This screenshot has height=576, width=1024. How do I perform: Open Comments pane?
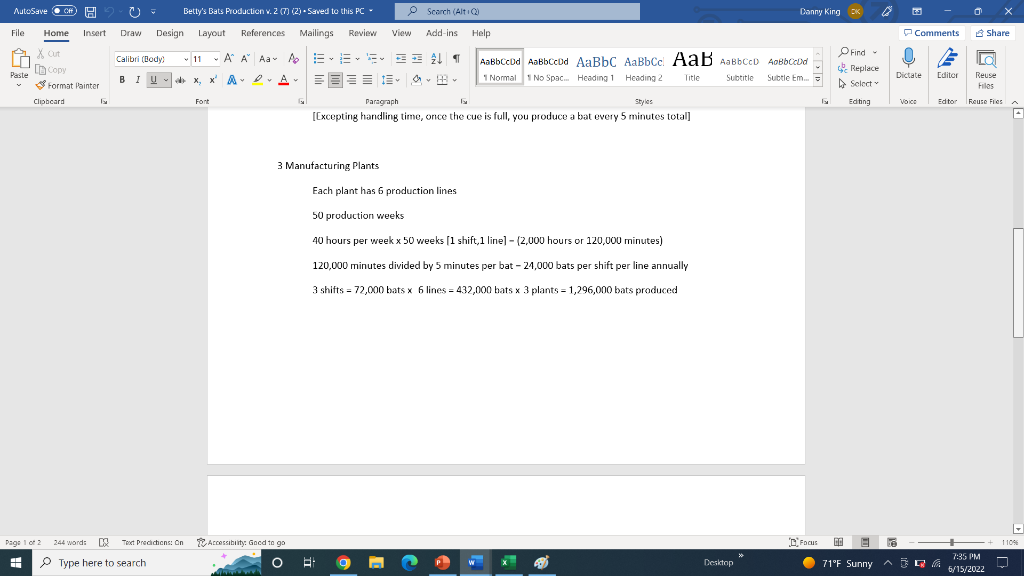pos(932,33)
